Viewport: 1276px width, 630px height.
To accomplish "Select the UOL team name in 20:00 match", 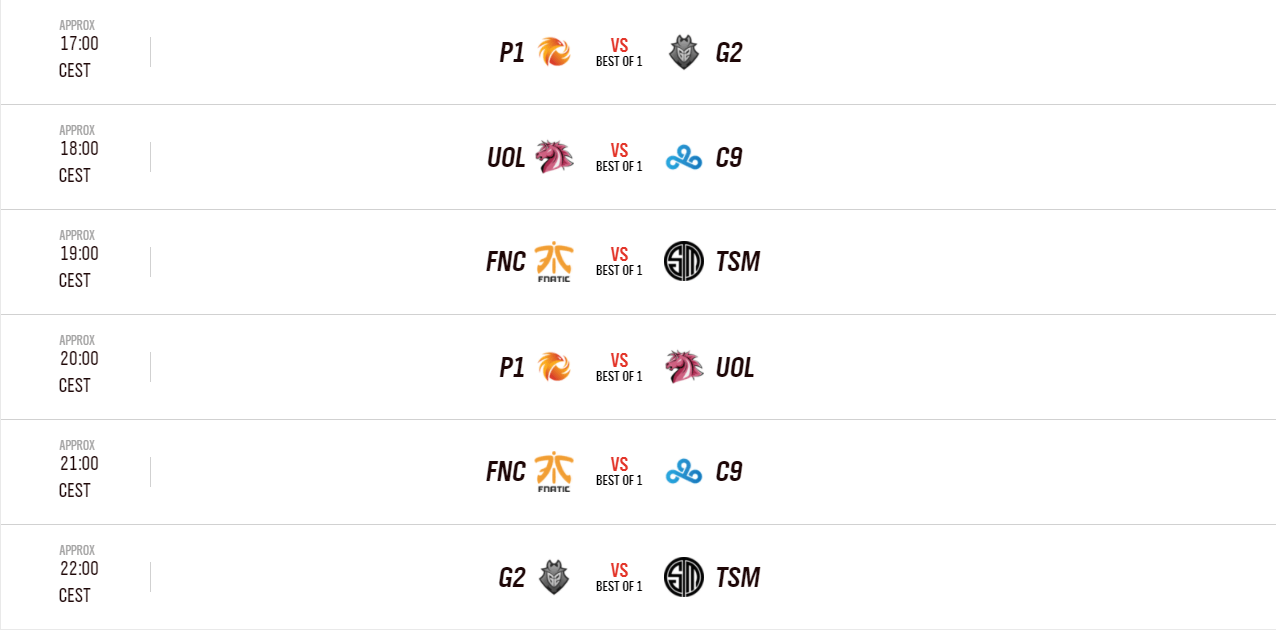I will tap(735, 368).
